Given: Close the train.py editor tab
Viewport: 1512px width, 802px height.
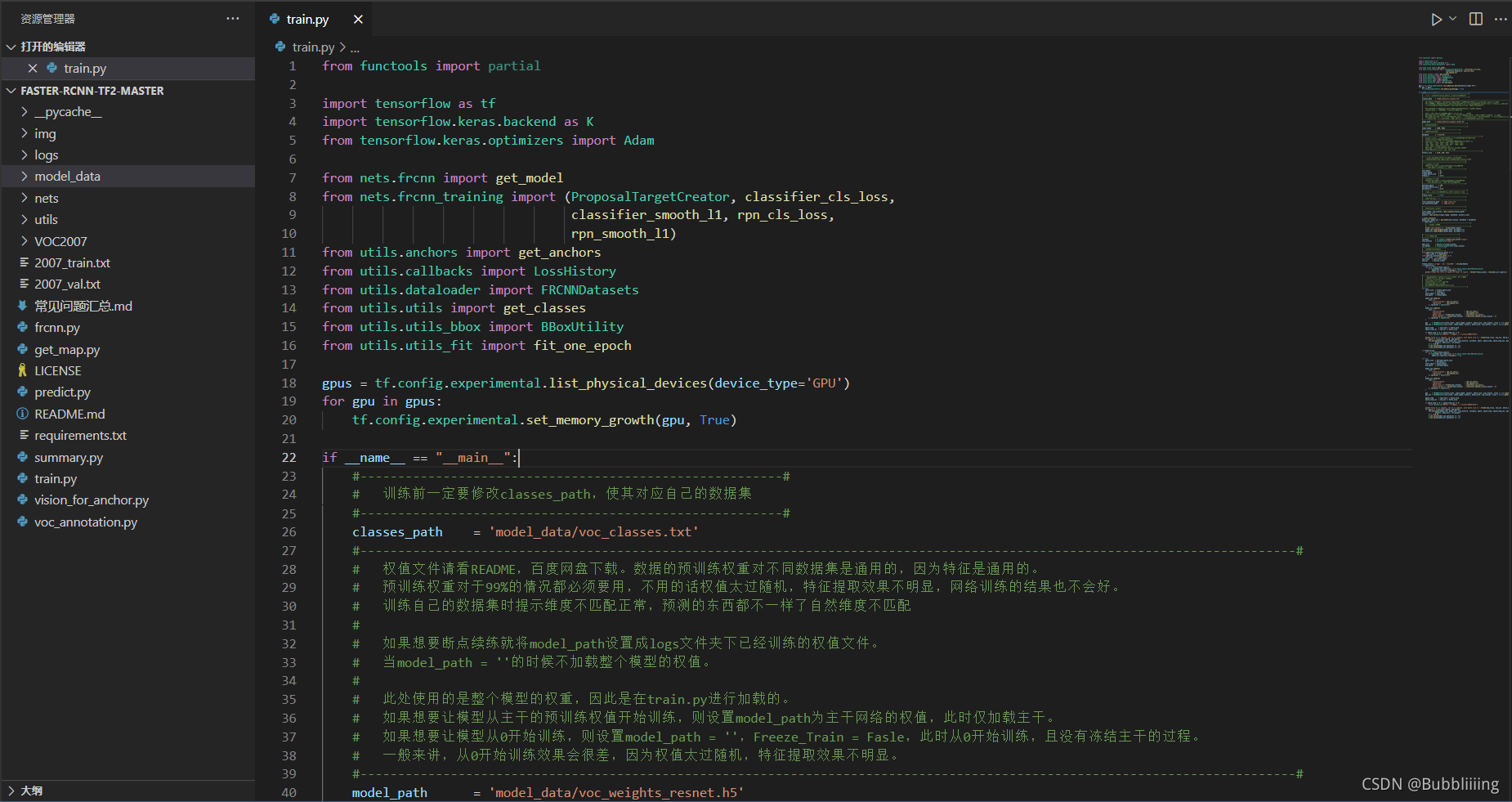Looking at the screenshot, I should point(358,19).
